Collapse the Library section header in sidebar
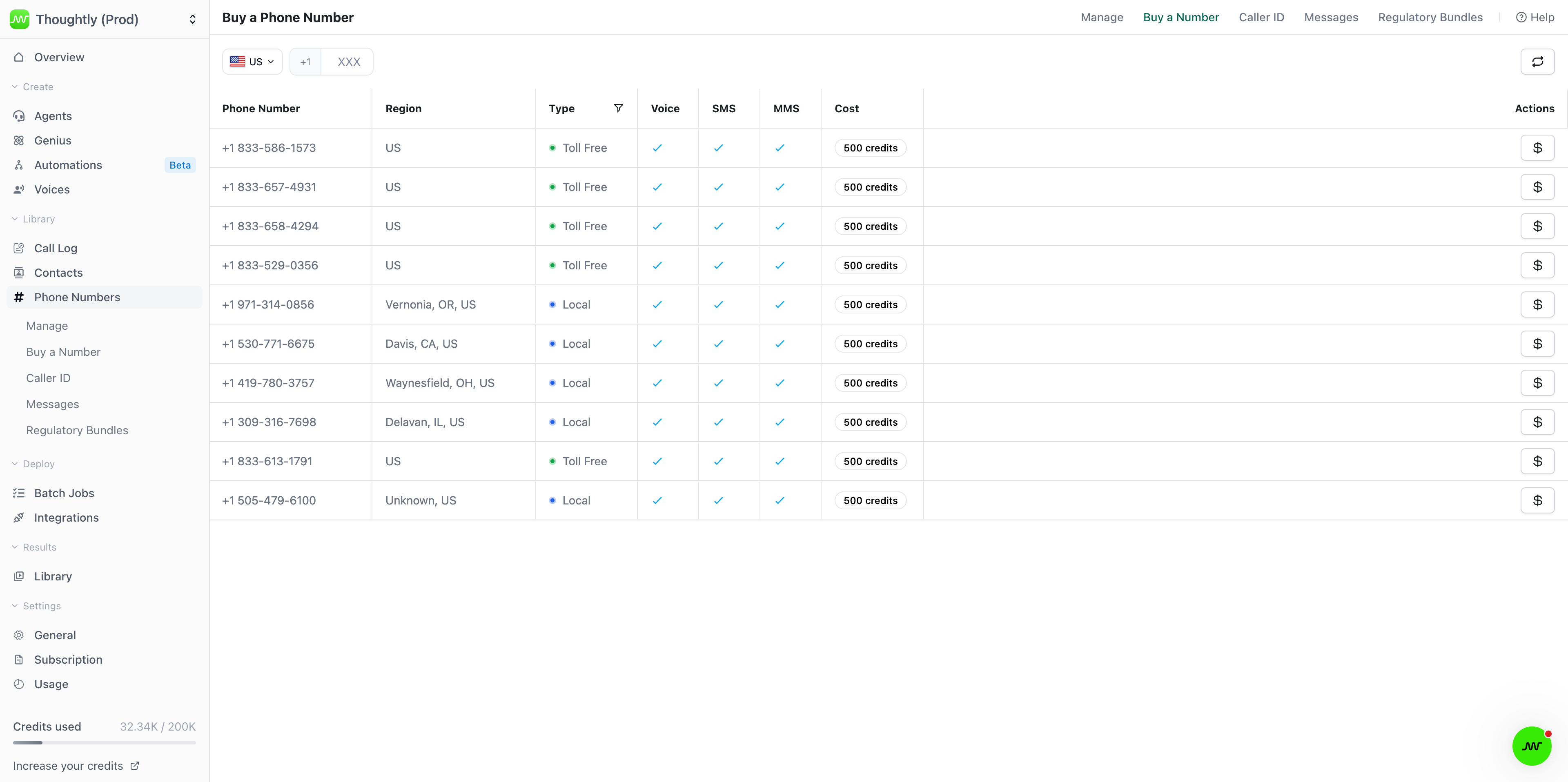The image size is (1568, 782). (x=33, y=219)
